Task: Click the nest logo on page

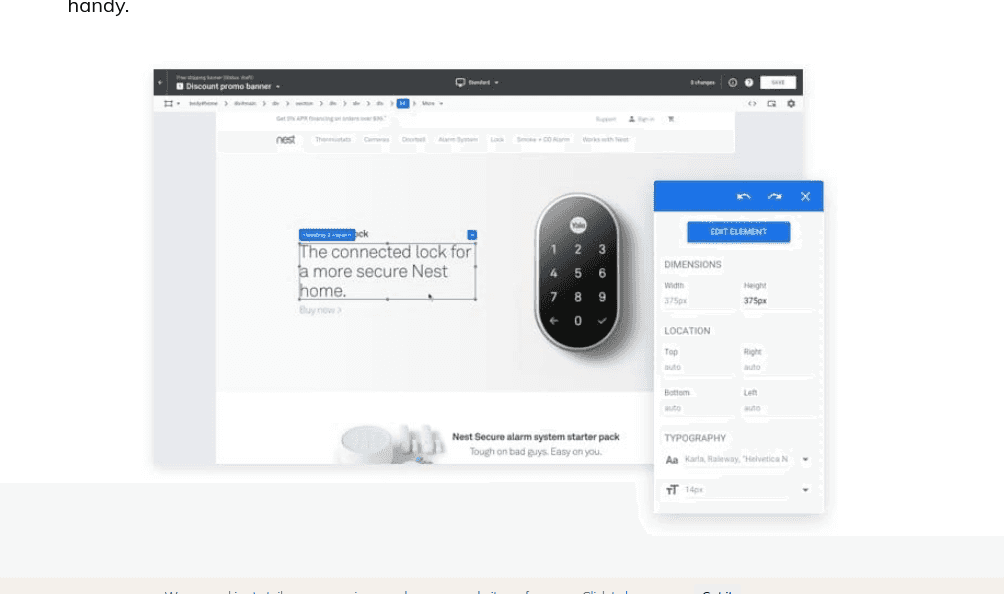Action: click(286, 140)
